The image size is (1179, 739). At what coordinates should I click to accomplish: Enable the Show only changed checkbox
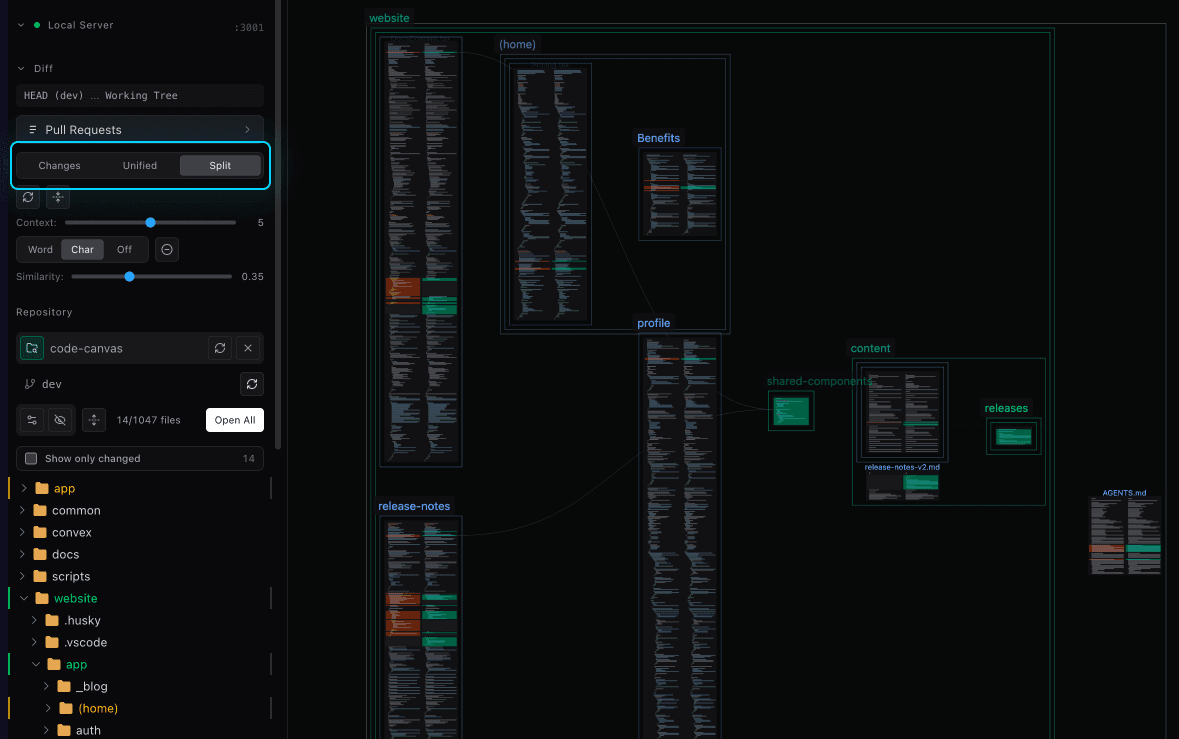(31, 459)
